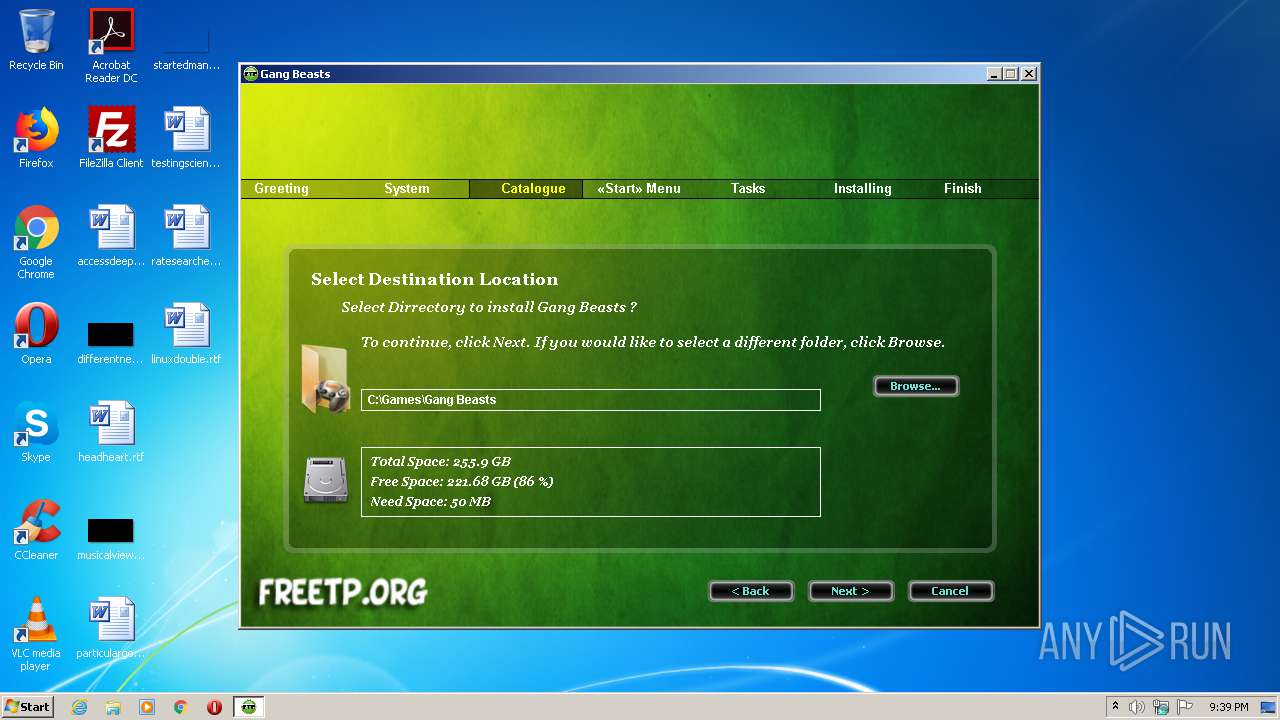Click the volume icon in system tray
The width and height of the screenshot is (1280, 720).
[x=1136, y=707]
